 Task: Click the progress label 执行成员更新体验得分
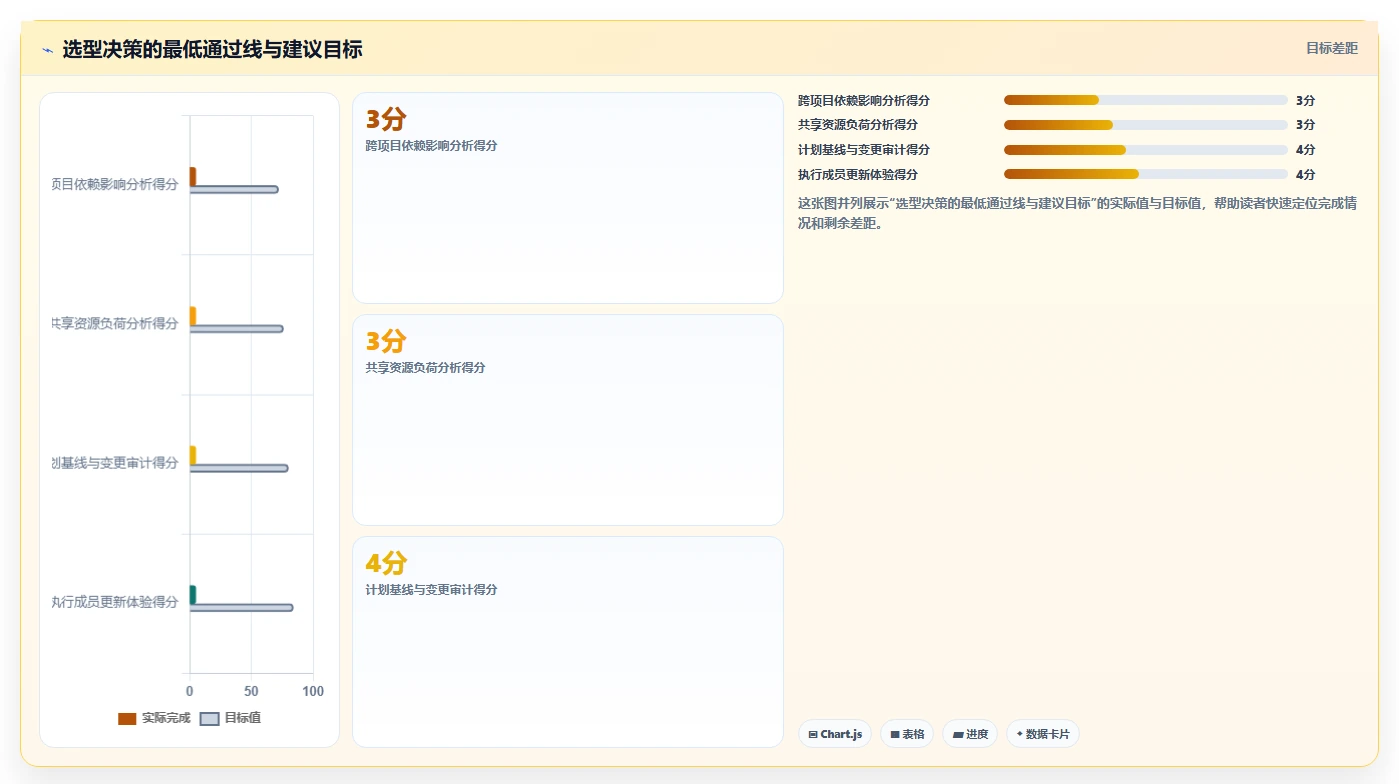click(858, 174)
